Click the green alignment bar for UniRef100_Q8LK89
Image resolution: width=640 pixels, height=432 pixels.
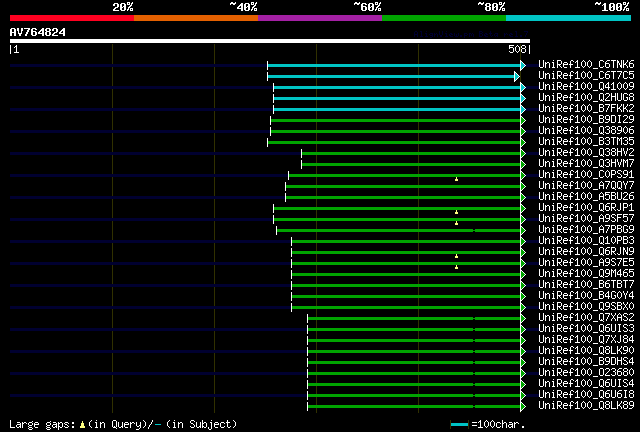click(x=414, y=407)
